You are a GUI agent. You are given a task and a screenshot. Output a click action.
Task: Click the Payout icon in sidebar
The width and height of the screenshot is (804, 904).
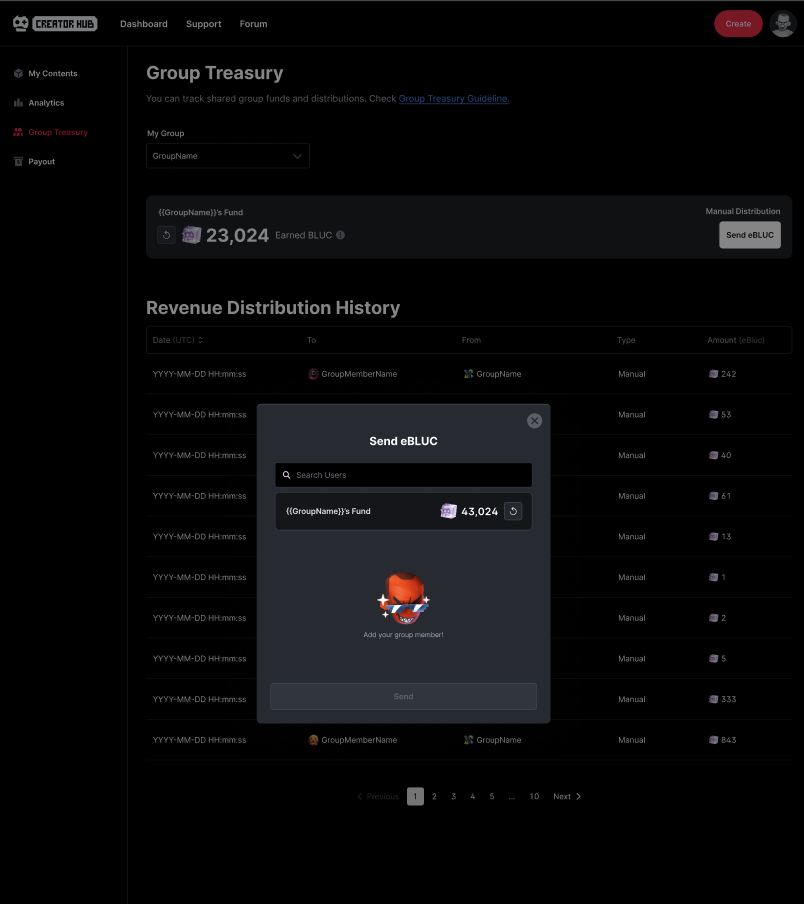18,161
